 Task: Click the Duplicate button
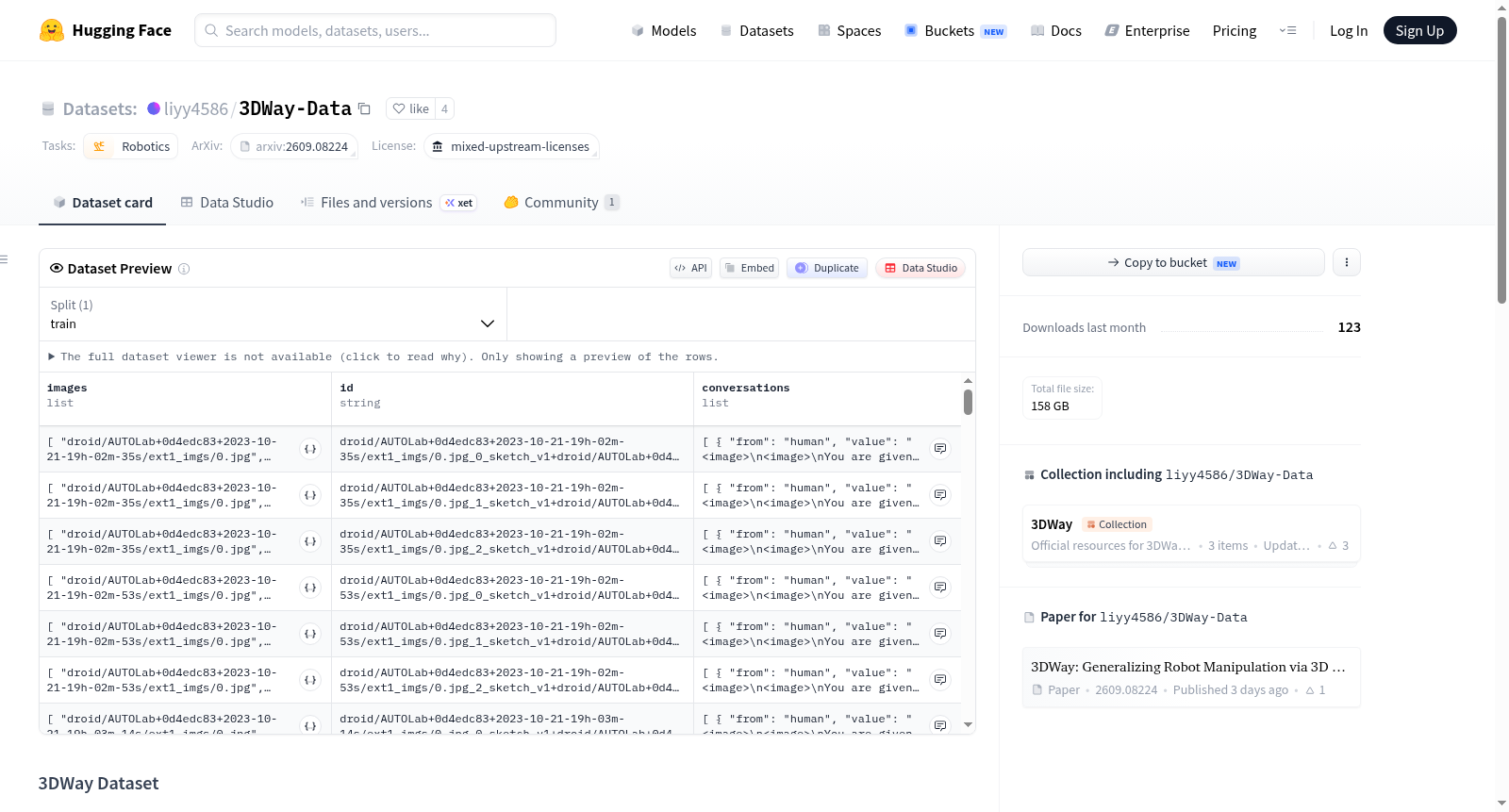click(827, 268)
